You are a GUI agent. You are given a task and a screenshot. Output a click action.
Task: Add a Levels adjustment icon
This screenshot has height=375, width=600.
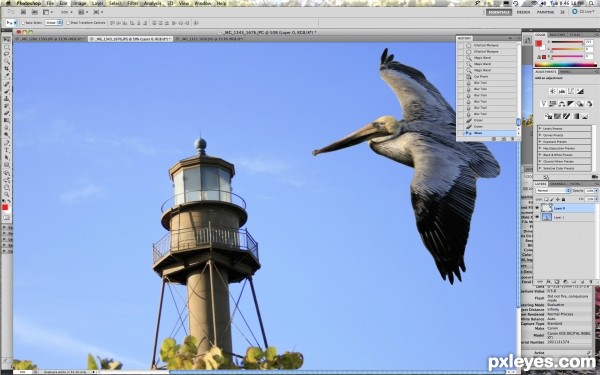click(x=562, y=91)
